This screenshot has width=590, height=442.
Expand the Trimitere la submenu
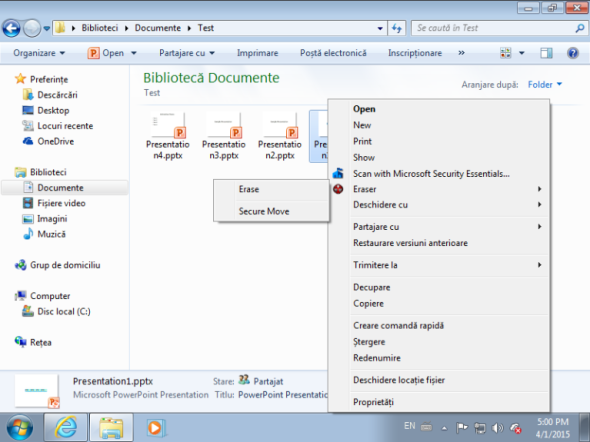pos(439,265)
